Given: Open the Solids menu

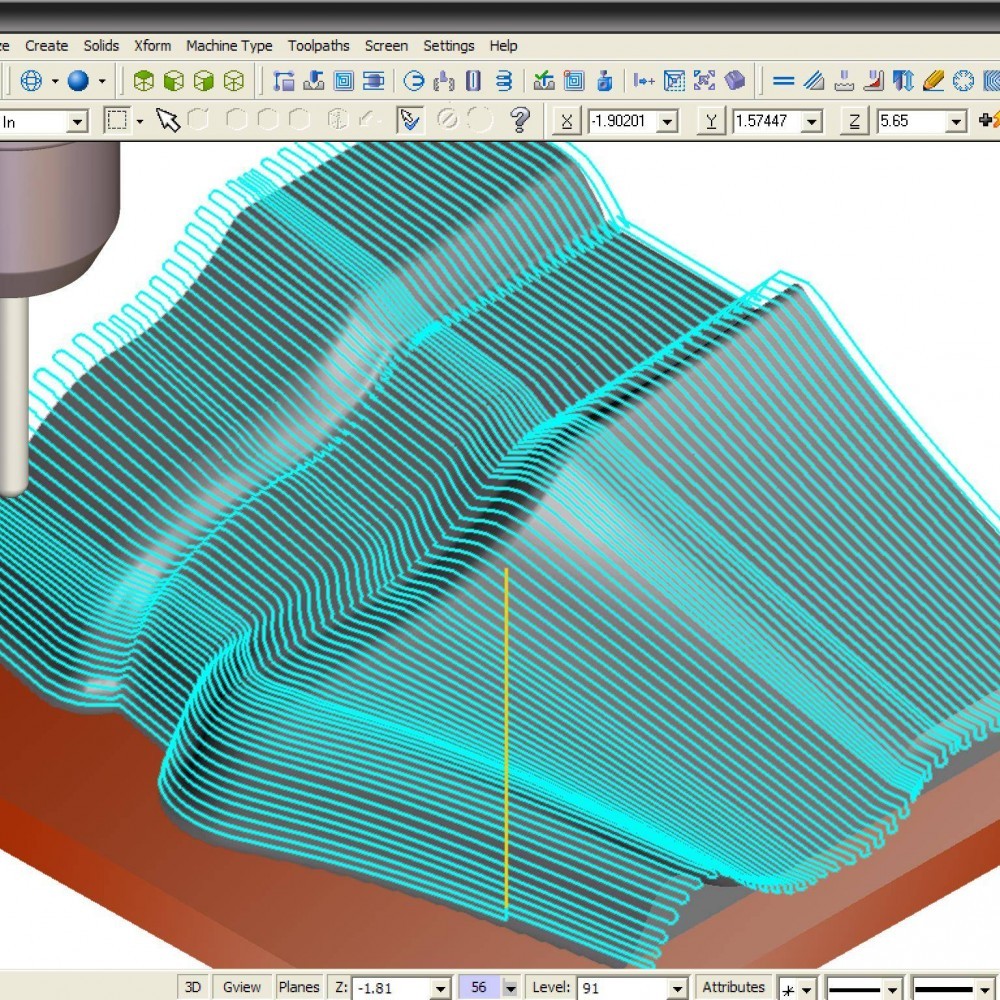Looking at the screenshot, I should pyautogui.click(x=101, y=46).
